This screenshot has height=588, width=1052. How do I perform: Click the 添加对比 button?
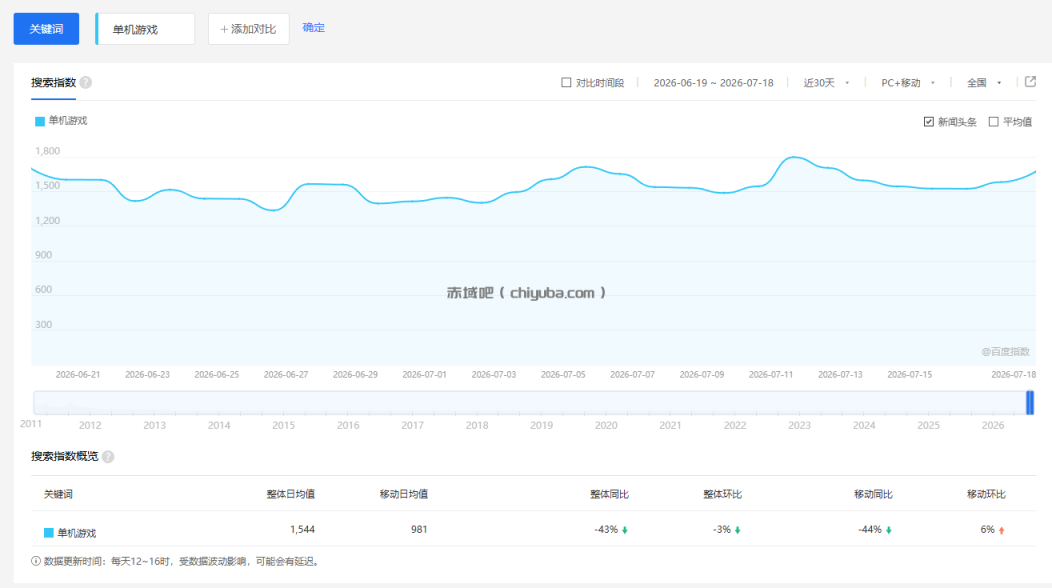[248, 29]
